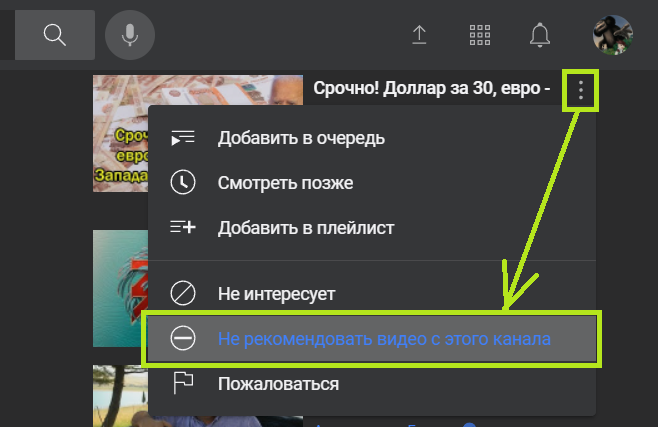This screenshot has width=658, height=427.
Task: Open the teal thumbnail video on the left
Action: pos(120,288)
